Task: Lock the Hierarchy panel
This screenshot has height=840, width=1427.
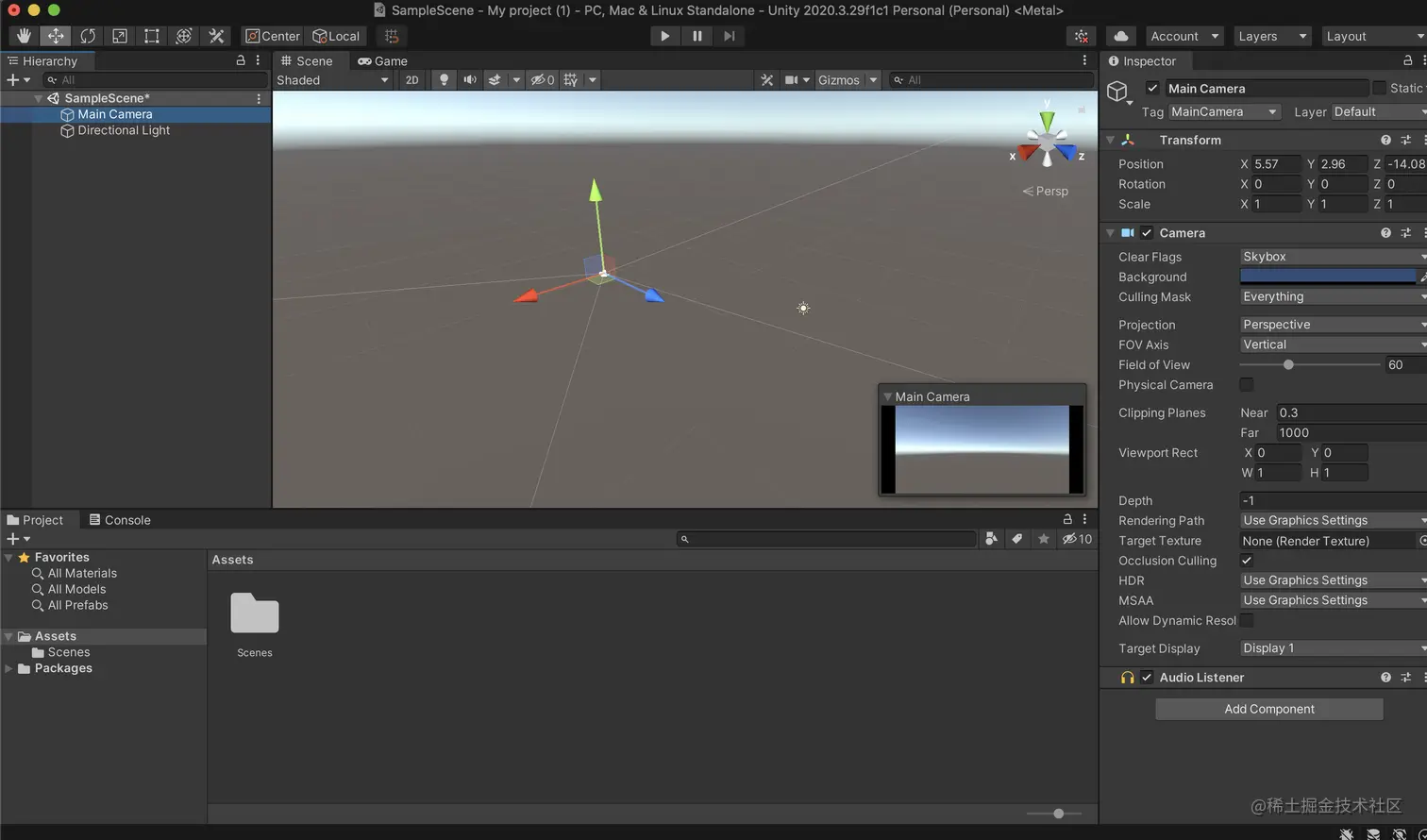Action: (241, 60)
